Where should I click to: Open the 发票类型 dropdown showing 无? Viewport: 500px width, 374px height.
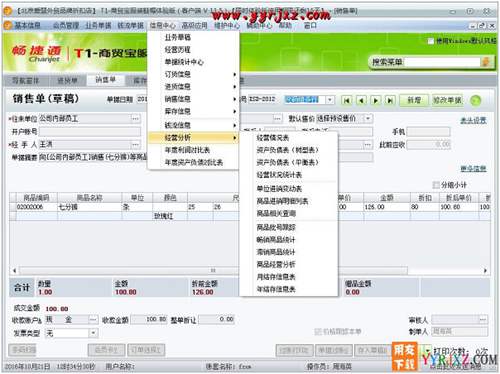pyautogui.click(x=93, y=333)
